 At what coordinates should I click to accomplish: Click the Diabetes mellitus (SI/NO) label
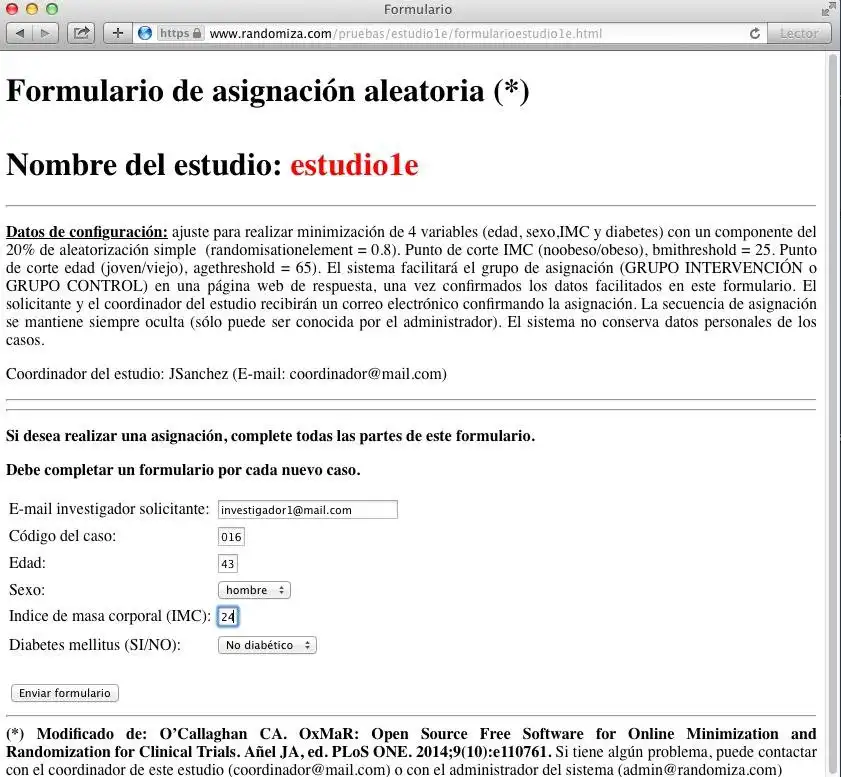(x=95, y=645)
